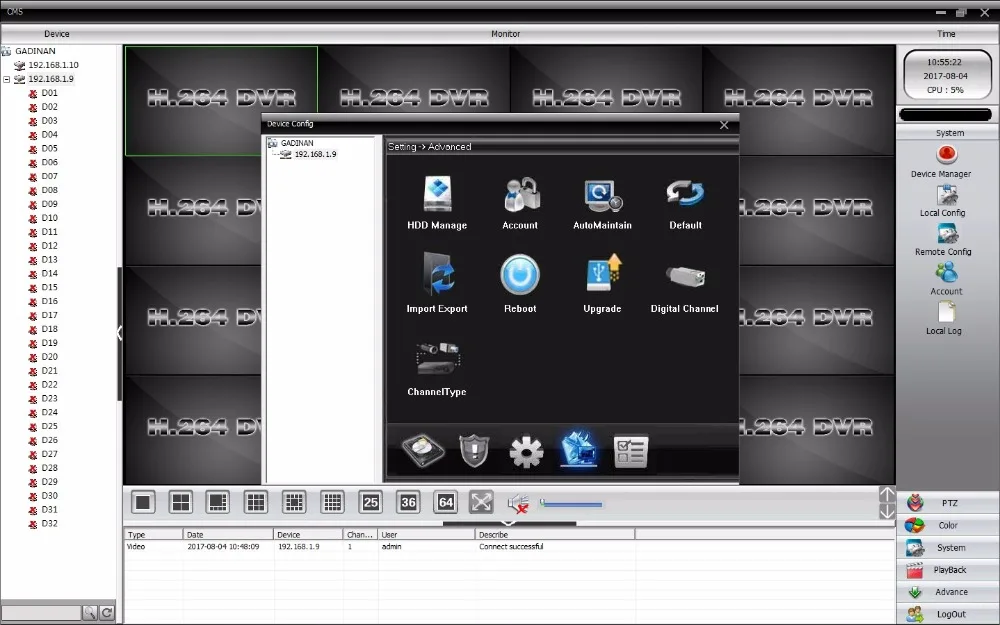Screen dimensions: 1000x625
Task: Click the up arrow next to log panel
Action: [887, 494]
